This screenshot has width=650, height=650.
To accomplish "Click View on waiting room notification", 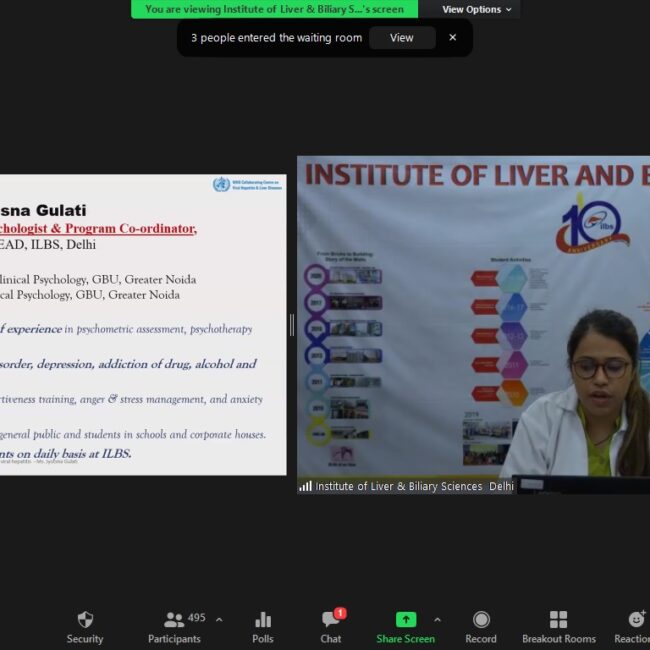I will point(401,38).
